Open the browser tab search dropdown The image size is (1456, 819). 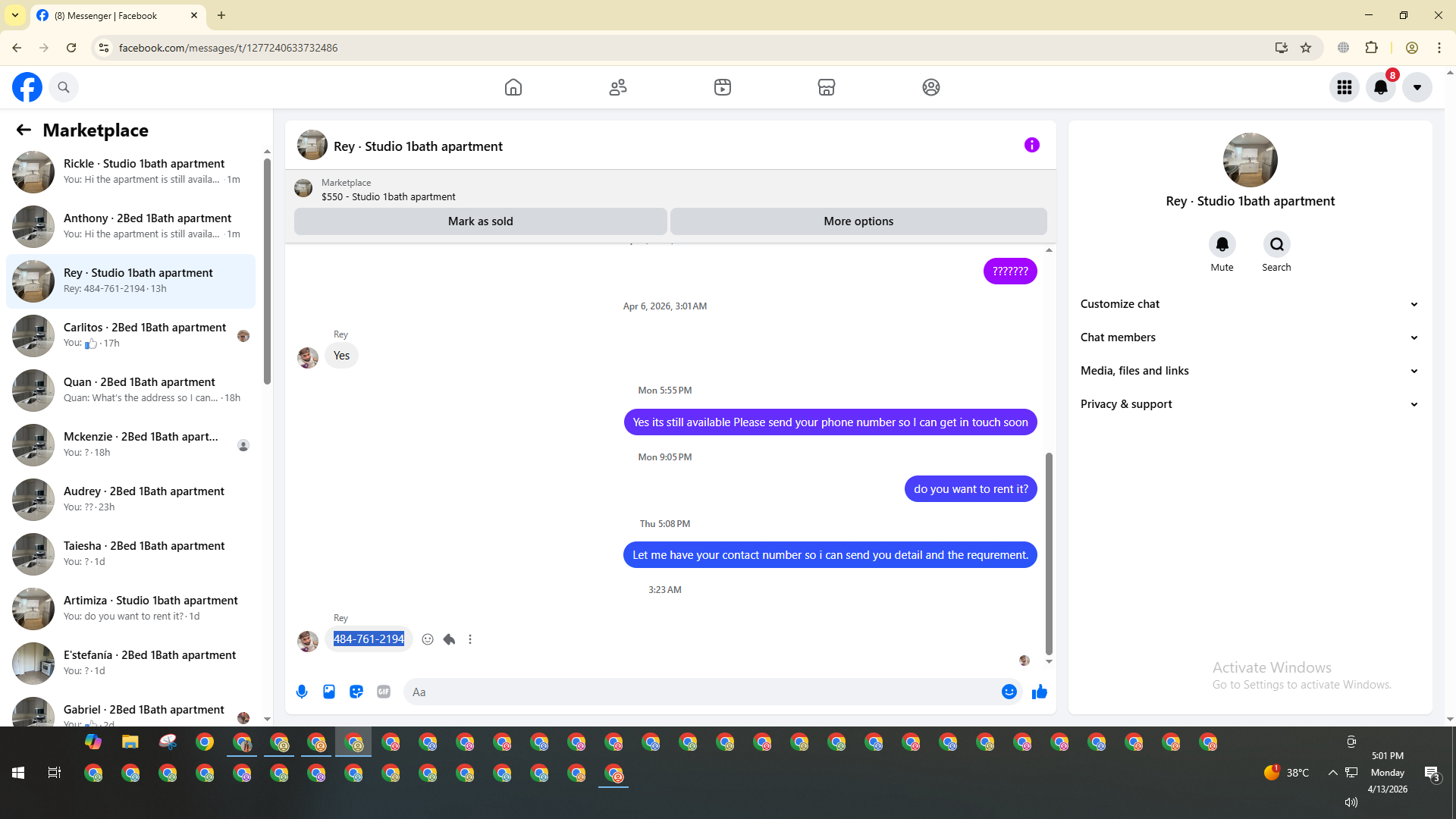[x=15, y=15]
